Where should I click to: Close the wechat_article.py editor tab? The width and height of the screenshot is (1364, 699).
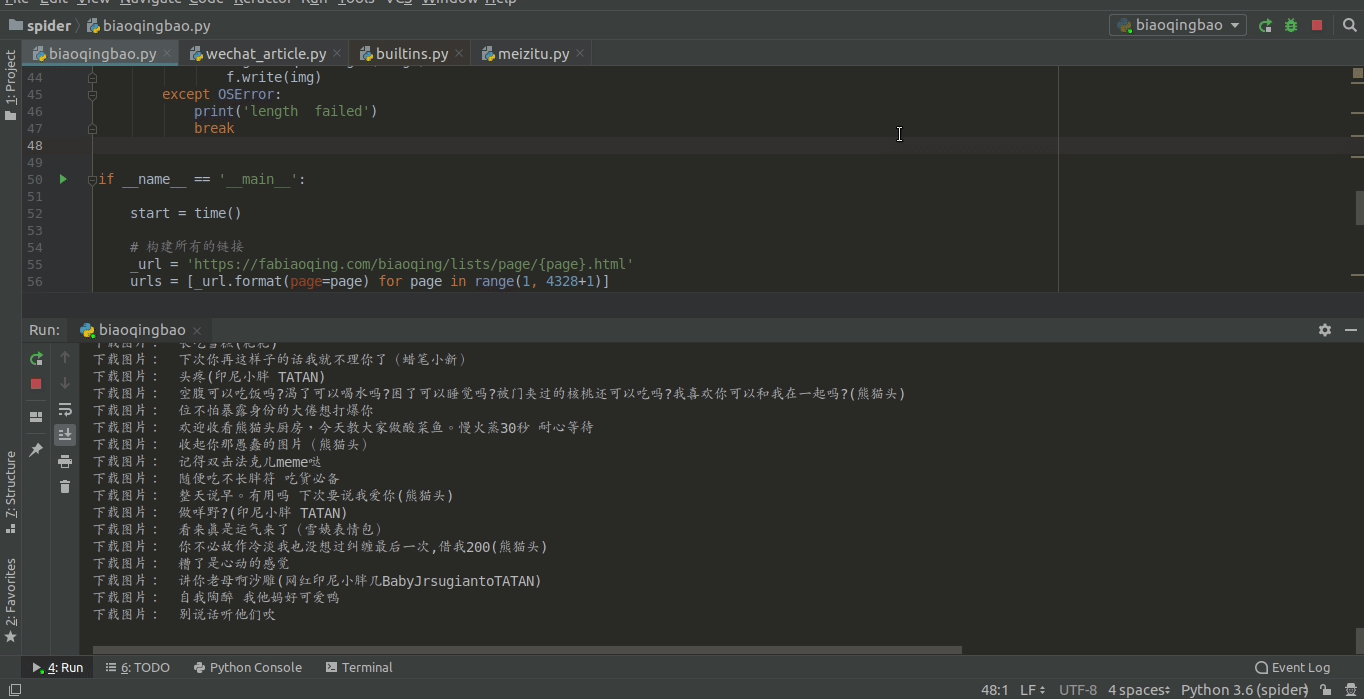pos(337,54)
